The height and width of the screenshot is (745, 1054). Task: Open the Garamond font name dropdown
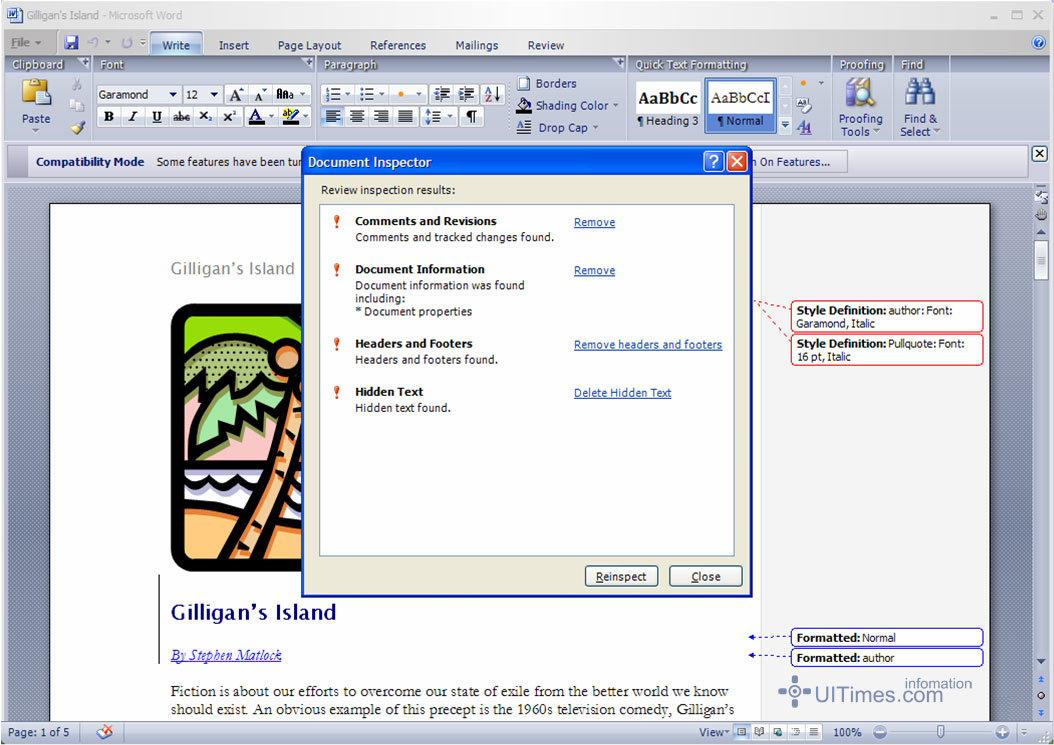tap(173, 95)
